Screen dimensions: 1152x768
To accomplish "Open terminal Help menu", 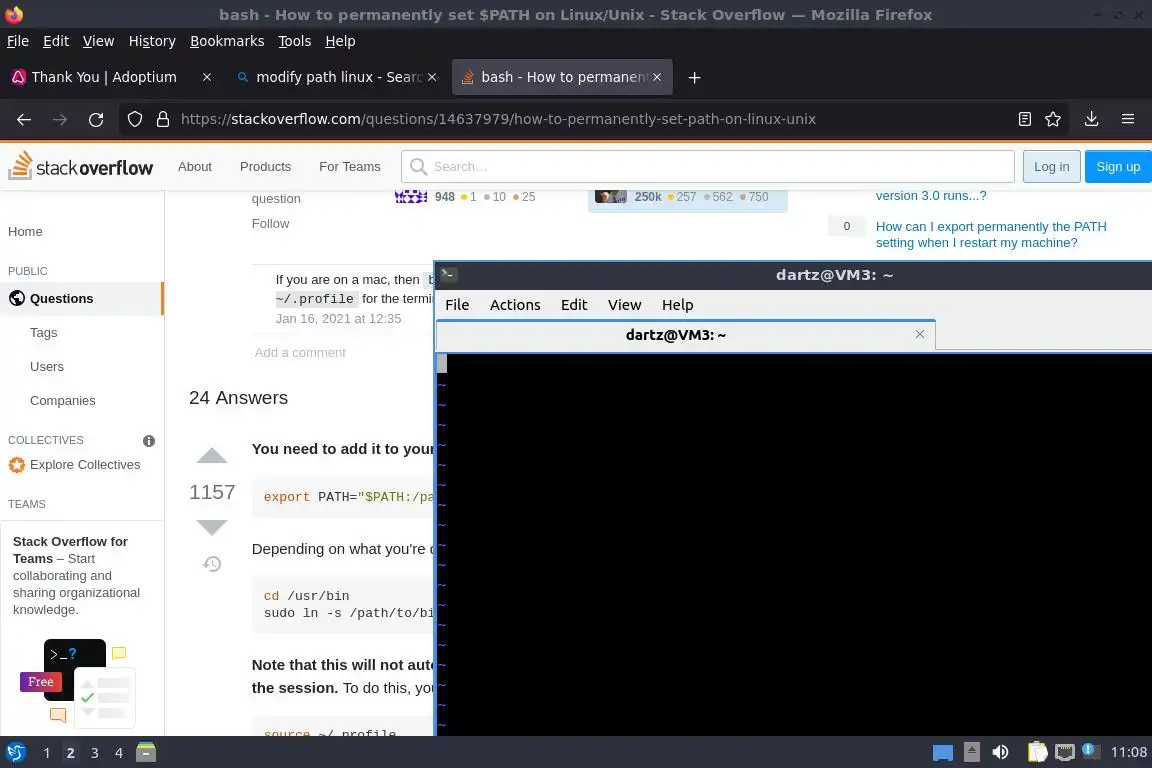I will click(x=677, y=304).
